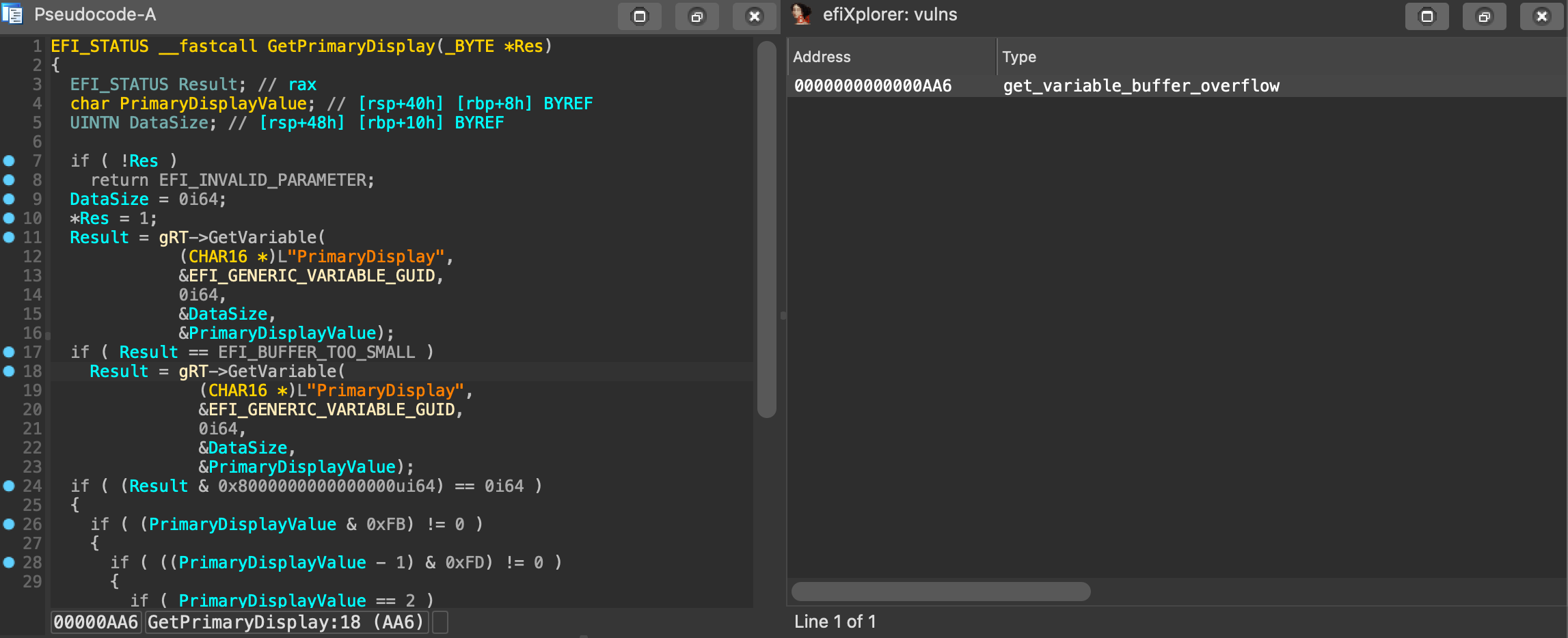Detach the Pseudocode-A panel into a floating window
Image resolution: width=1568 pixels, height=638 pixels.
[x=697, y=16]
